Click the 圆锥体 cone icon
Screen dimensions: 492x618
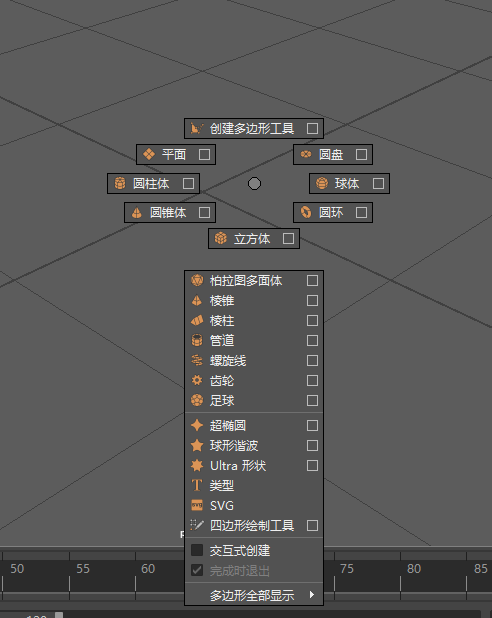click(136, 213)
